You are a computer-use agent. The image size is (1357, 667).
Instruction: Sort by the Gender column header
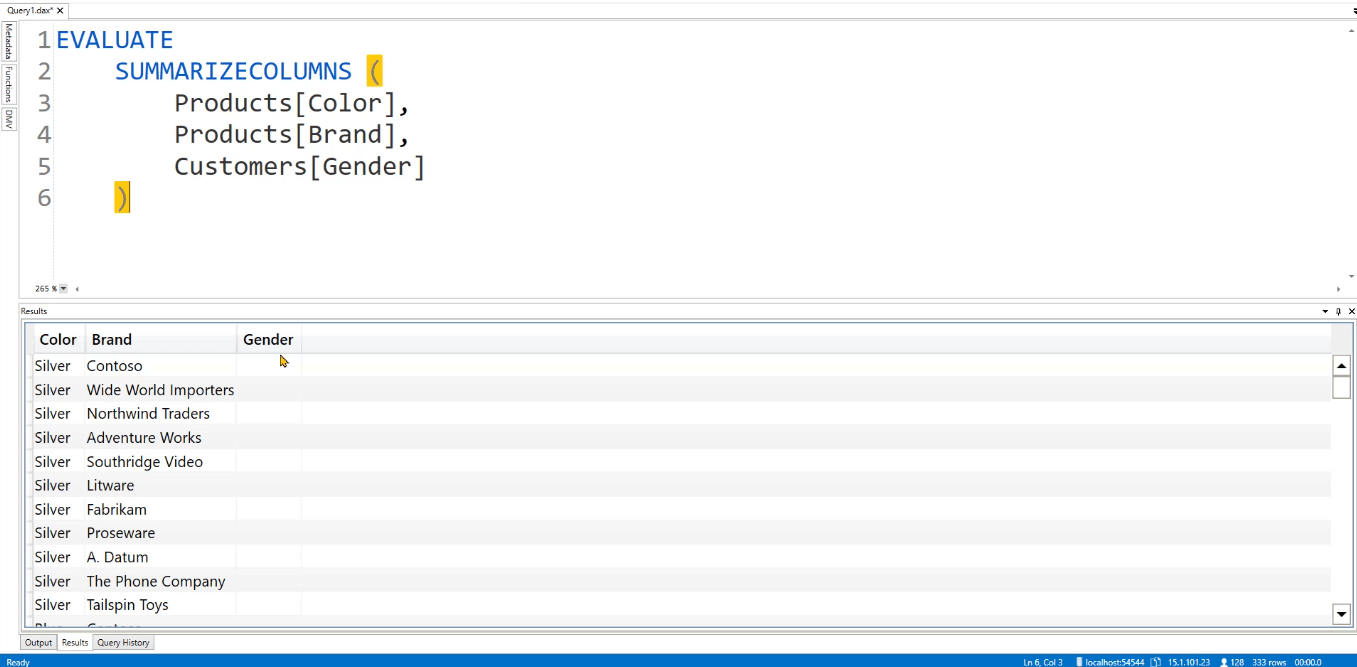coord(269,340)
